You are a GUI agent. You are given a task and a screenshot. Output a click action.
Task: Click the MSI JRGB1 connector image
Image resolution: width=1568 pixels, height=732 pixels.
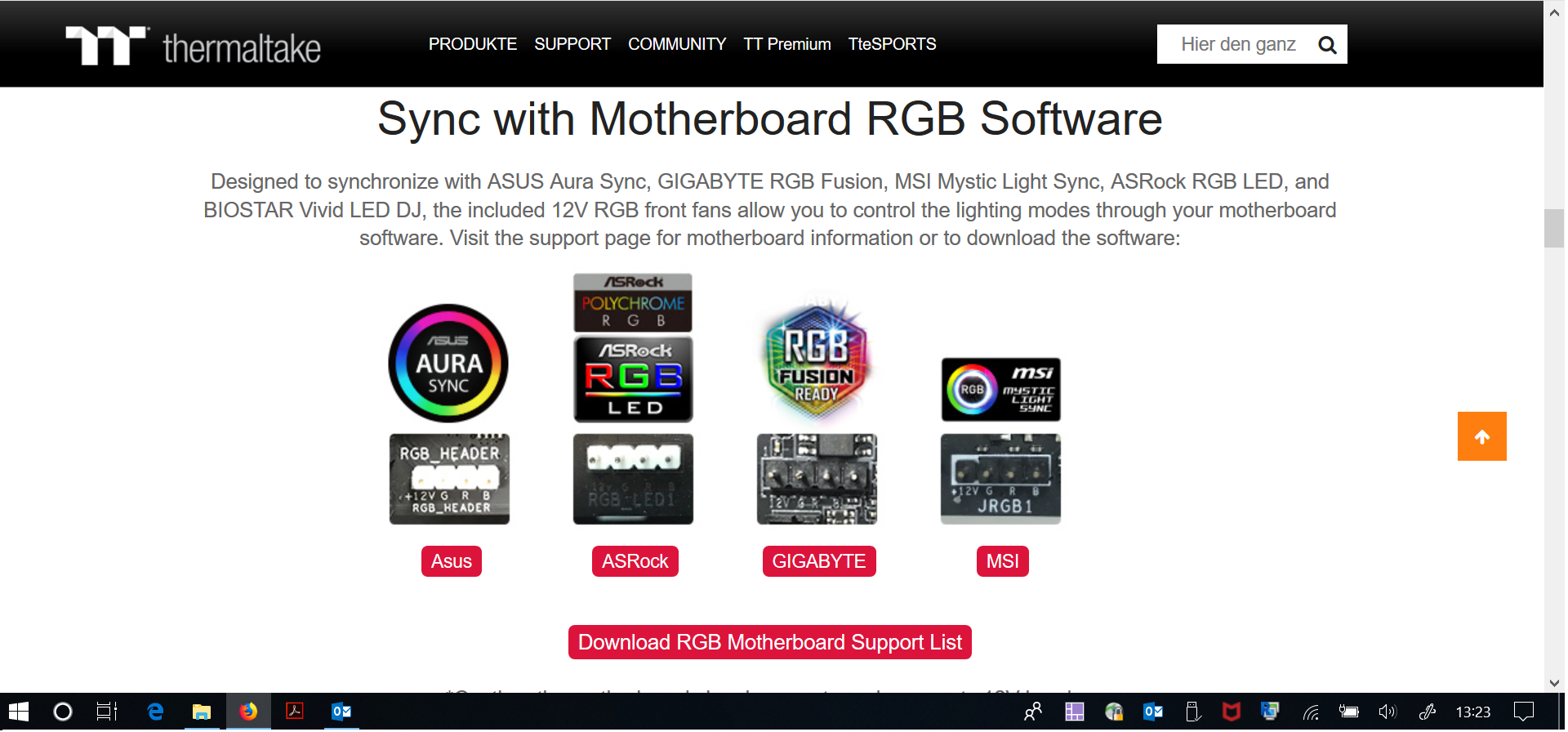(1000, 479)
